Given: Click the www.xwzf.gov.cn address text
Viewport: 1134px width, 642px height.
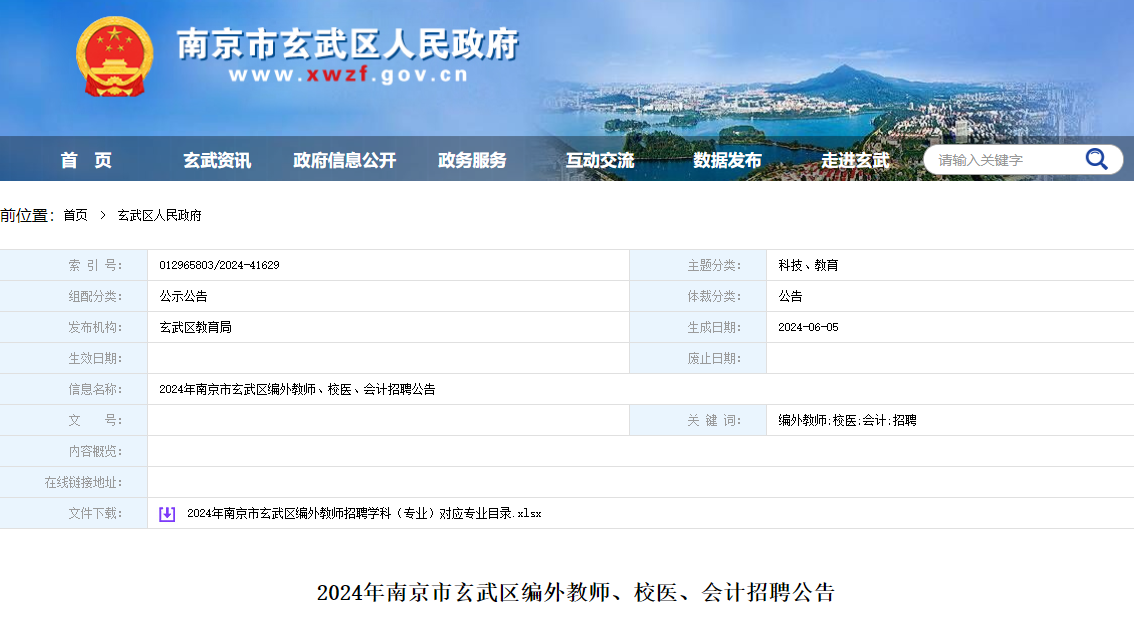Looking at the screenshot, I should (x=348, y=75).
